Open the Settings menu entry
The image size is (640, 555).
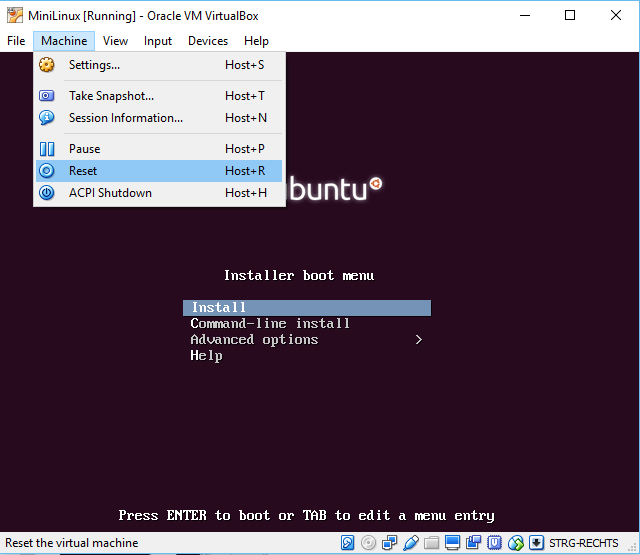coord(159,65)
